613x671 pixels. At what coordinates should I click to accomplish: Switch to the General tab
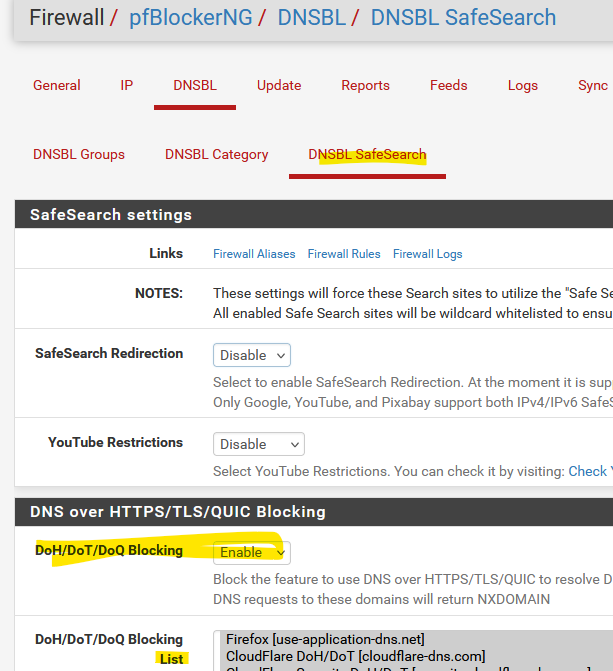point(57,86)
